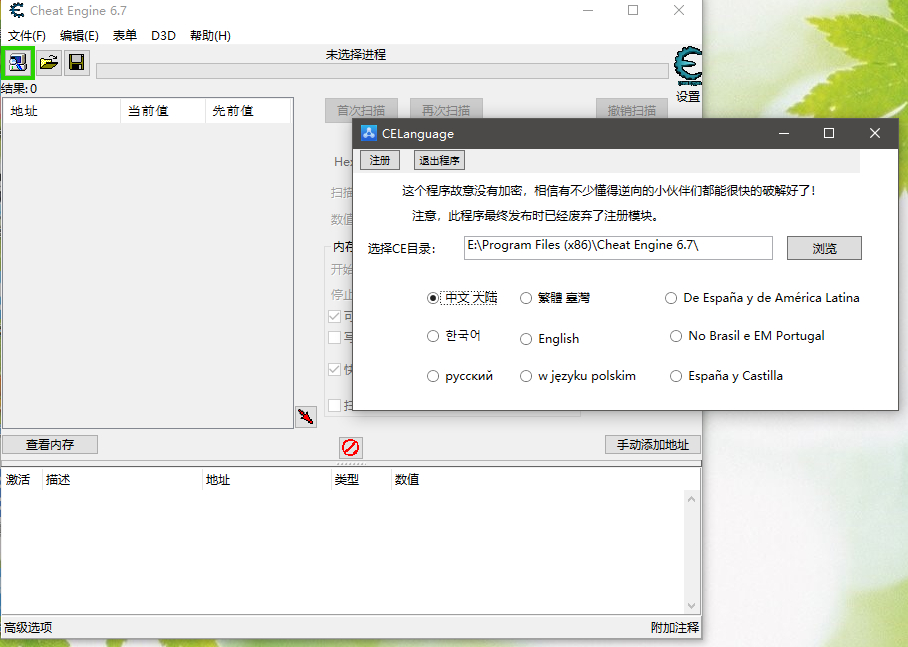Open the 文件(F) menu
Image resolution: width=908 pixels, height=647 pixels.
27,35
